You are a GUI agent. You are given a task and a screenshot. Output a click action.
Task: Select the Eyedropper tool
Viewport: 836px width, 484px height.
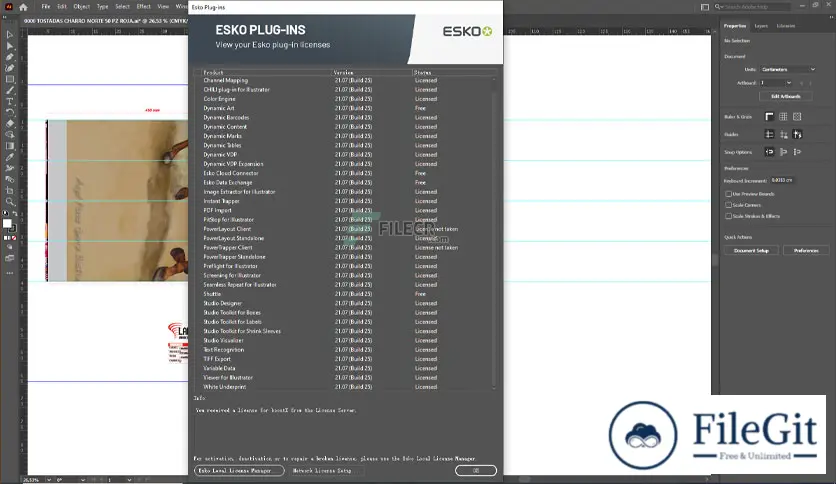(x=10, y=157)
